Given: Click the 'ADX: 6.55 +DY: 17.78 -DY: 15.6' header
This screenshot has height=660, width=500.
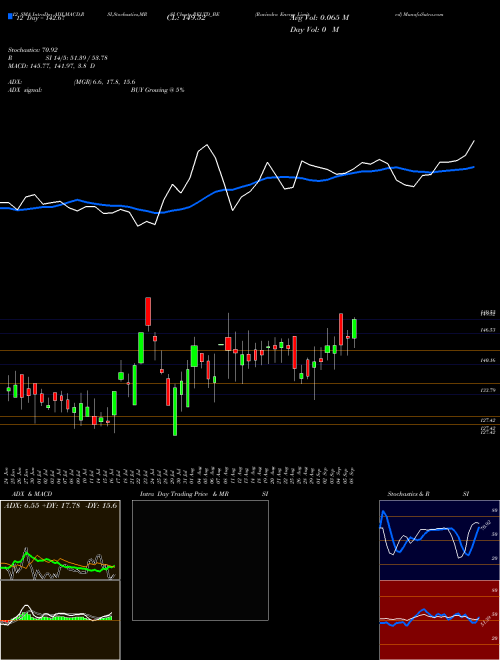Looking at the screenshot, I should tap(60, 506).
